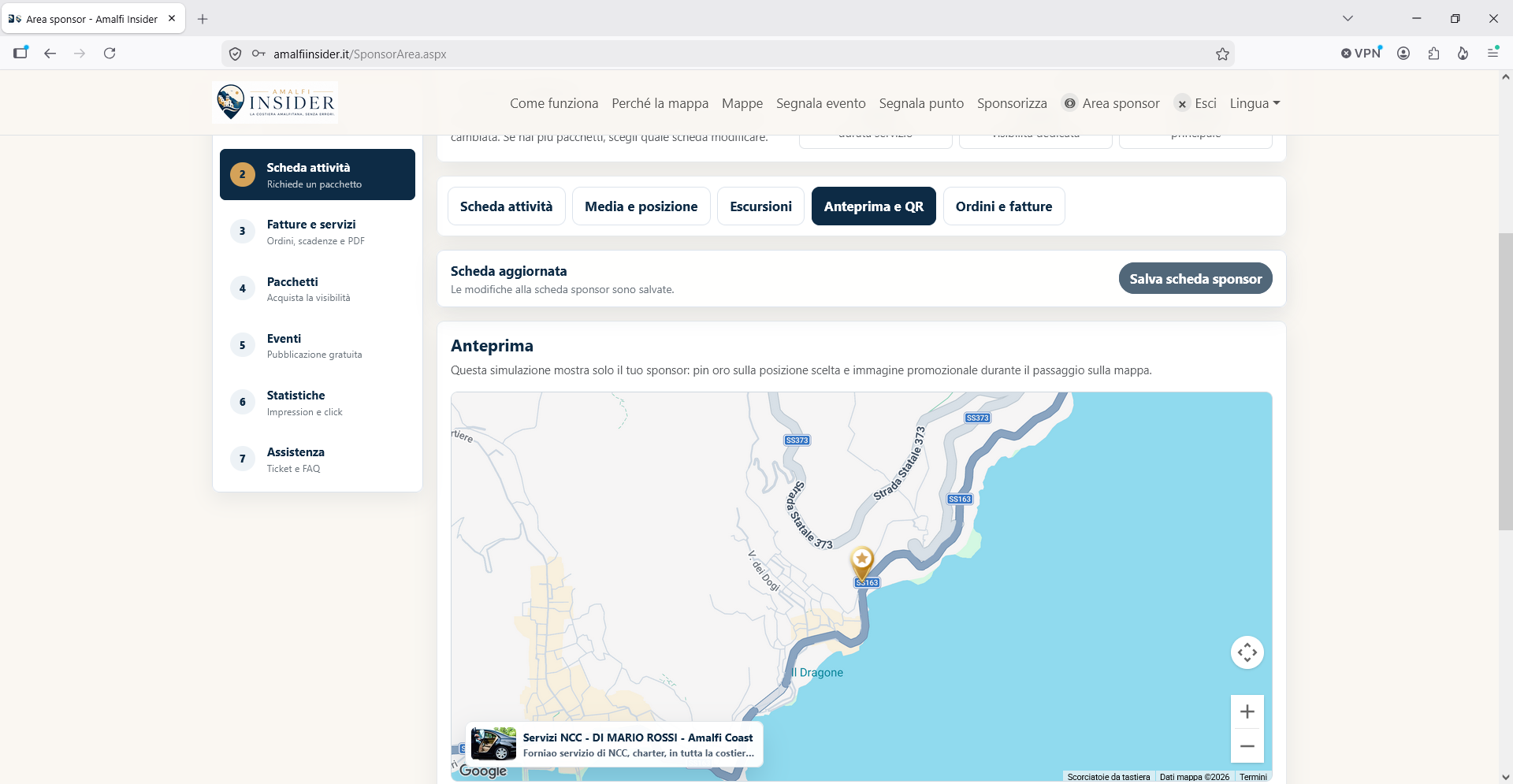
Task: Open the Ordini e fatture tab
Action: tap(1004, 206)
